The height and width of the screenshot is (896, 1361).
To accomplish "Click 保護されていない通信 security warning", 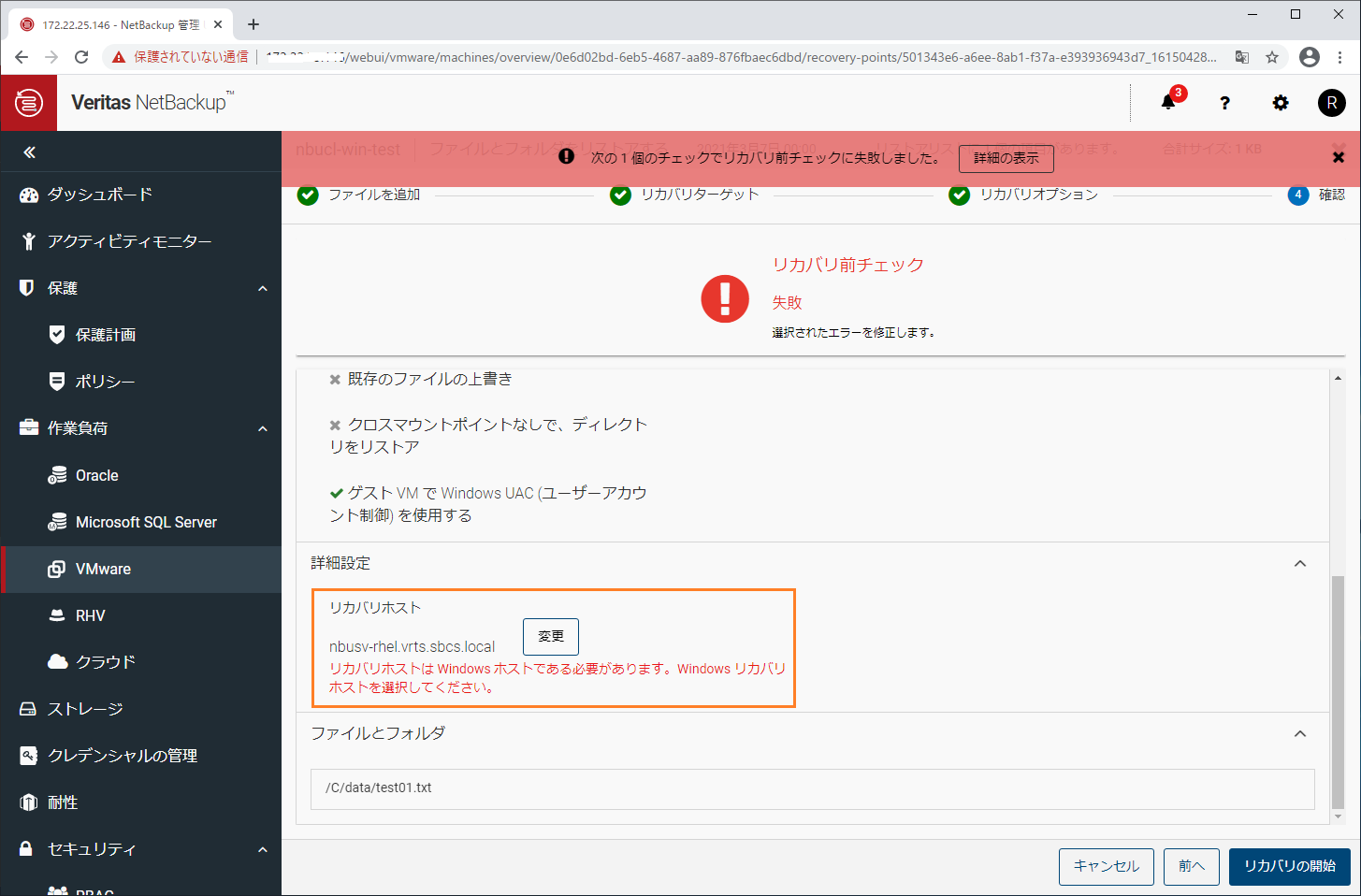I will pyautogui.click(x=181, y=57).
